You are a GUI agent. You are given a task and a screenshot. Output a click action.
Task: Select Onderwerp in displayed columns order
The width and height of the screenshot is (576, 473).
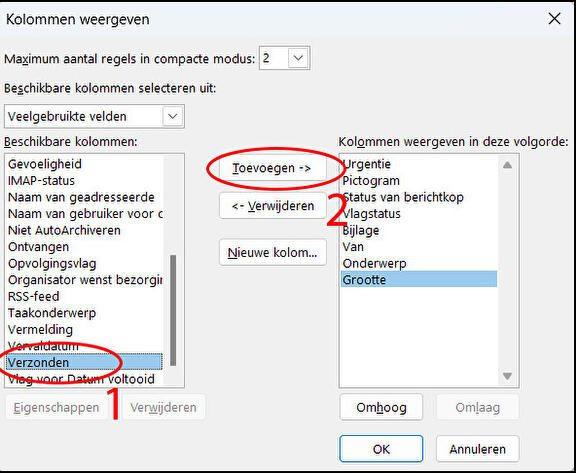coord(419,263)
